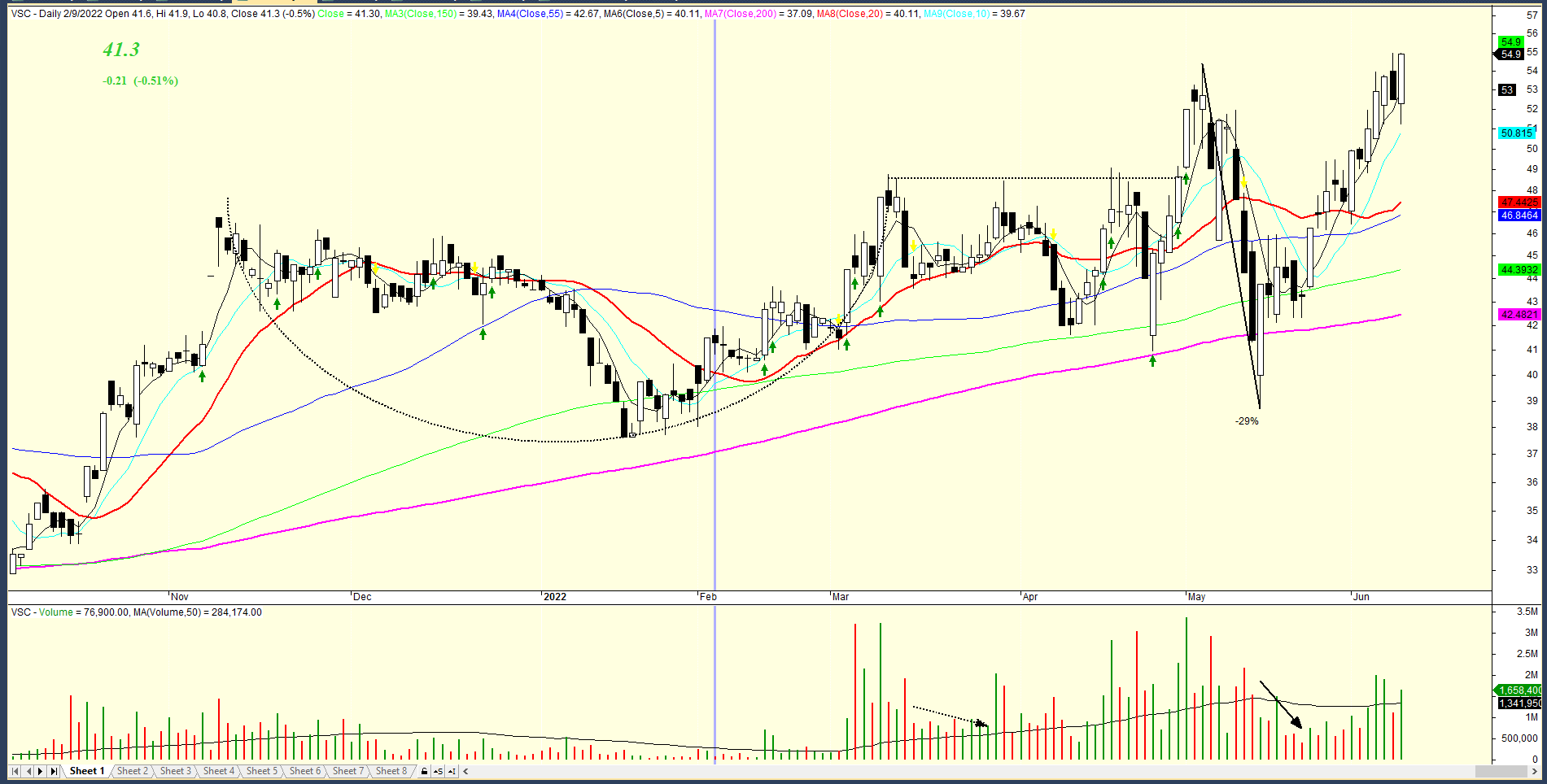Viewport: 1547px width, 784px height.
Task: Click the -29% decline annotation text
Action: click(x=1246, y=421)
